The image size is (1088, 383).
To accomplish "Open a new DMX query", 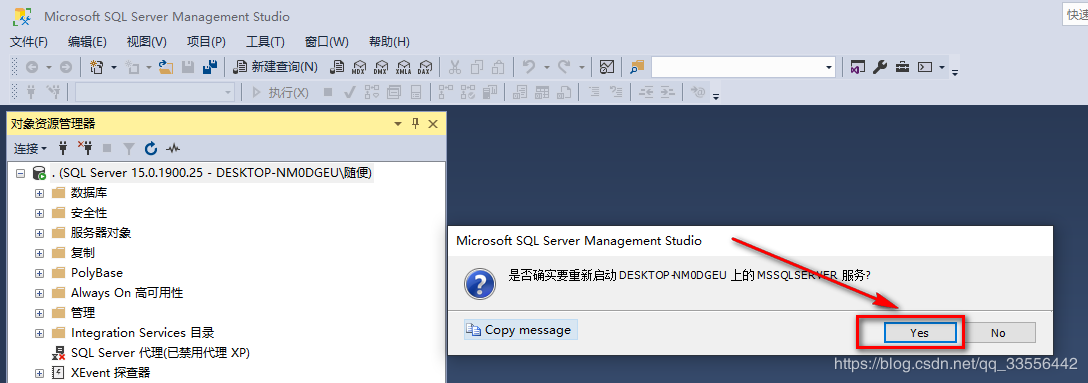I will click(x=380, y=67).
